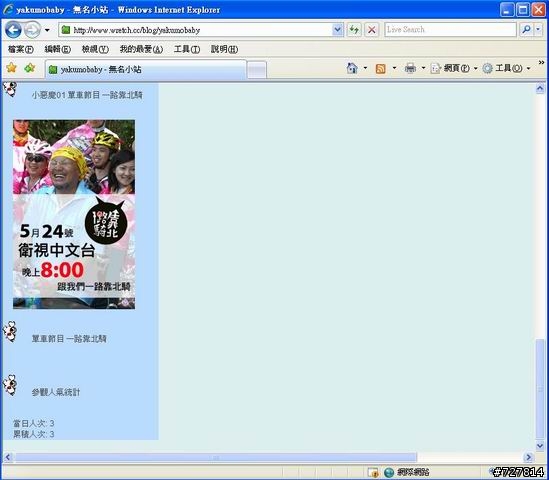The width and height of the screenshot is (549, 480).
Task: Go back with the blue Back arrow
Action: (13, 30)
